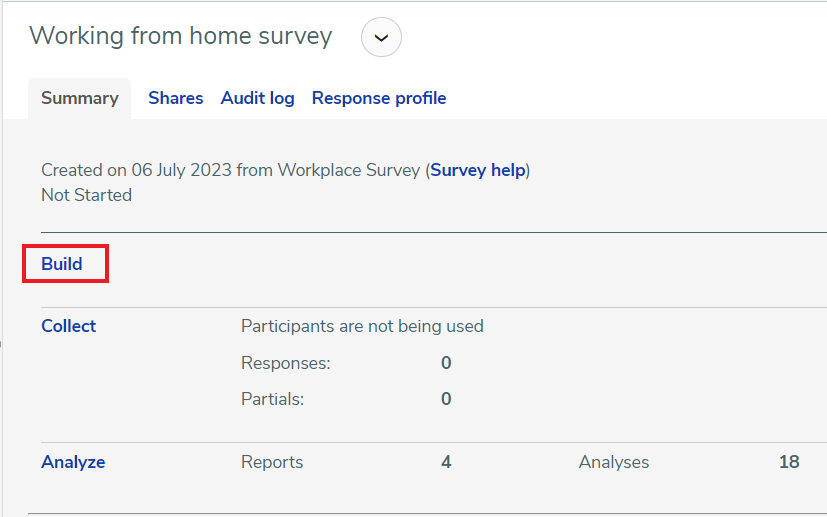Click the Not Started status text
The width and height of the screenshot is (827, 517).
point(86,195)
